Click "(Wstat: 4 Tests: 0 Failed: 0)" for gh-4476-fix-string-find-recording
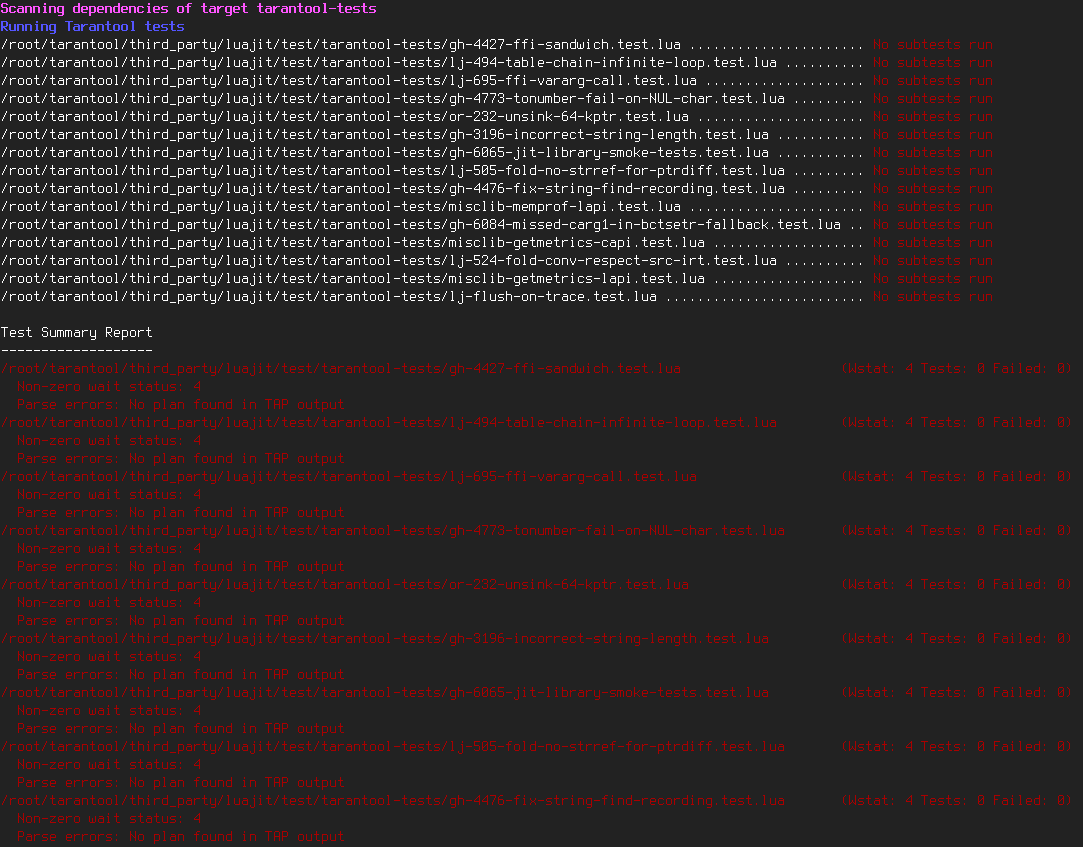 click(x=957, y=800)
